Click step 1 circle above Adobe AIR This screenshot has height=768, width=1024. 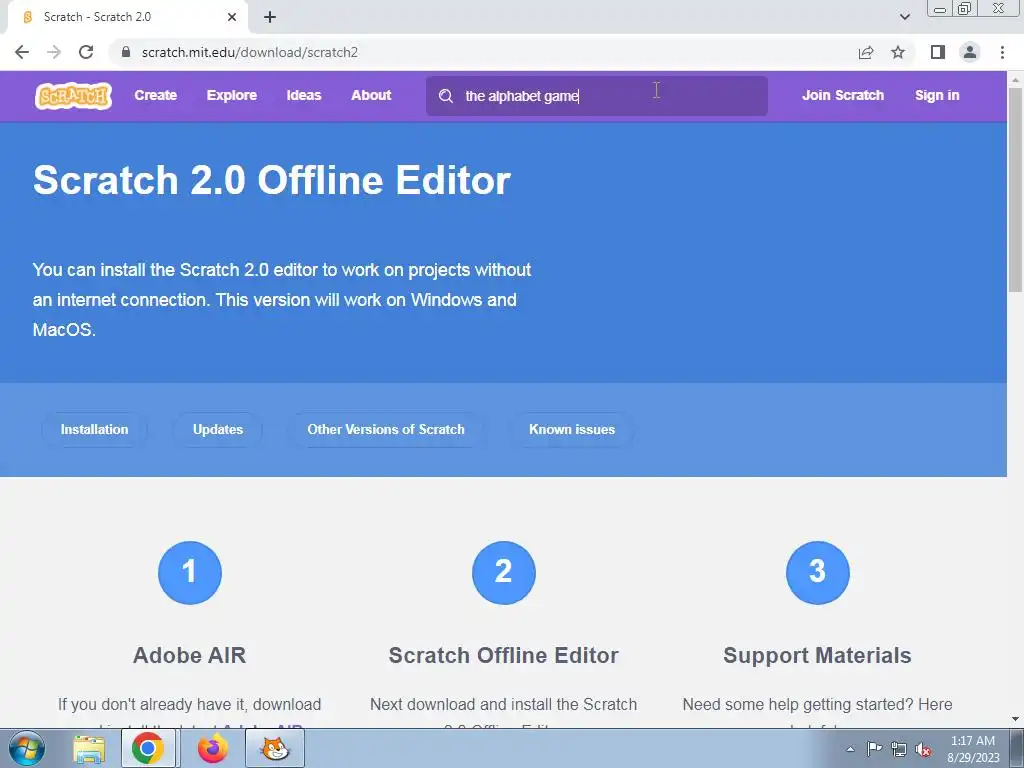pos(189,573)
